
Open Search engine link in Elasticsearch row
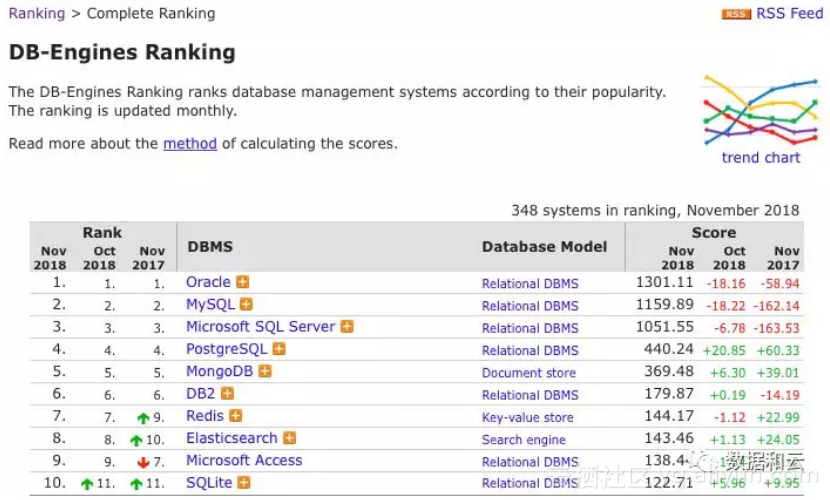524,440
